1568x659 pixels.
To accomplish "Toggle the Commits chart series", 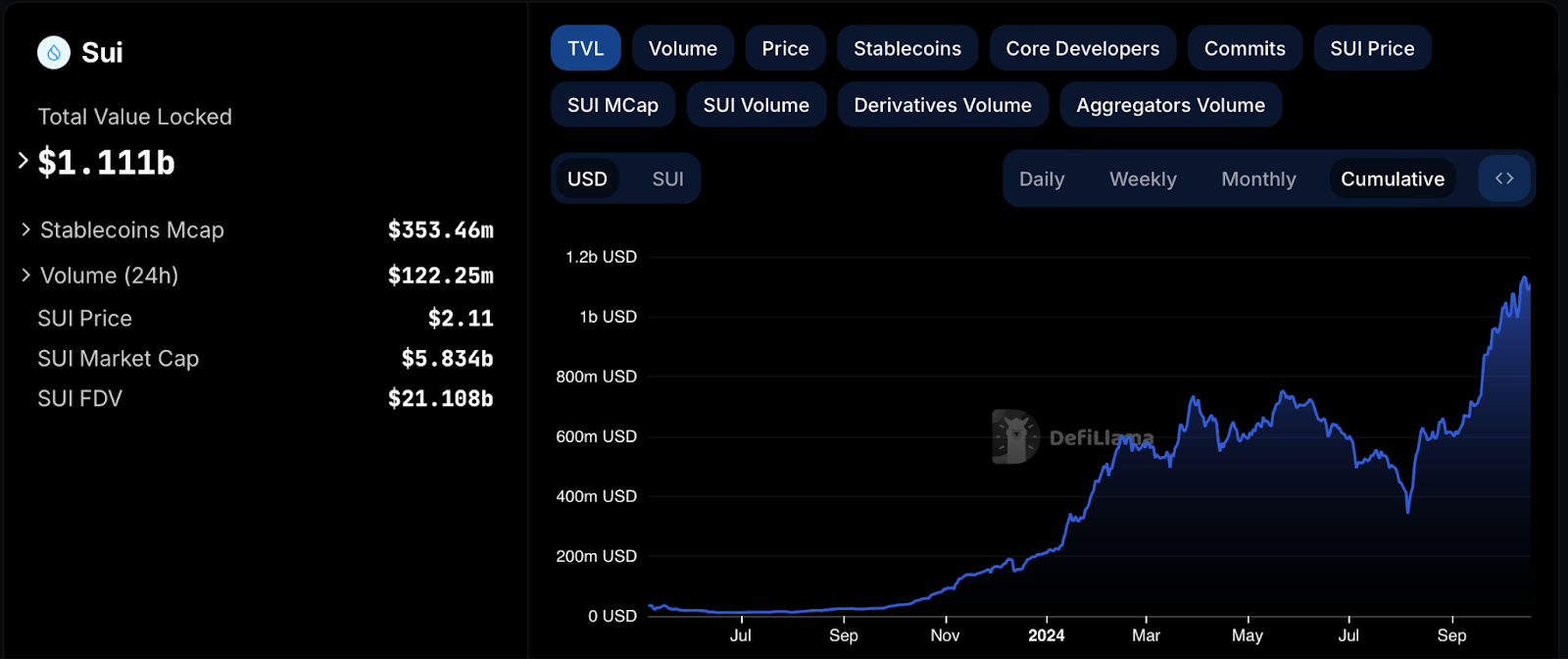I will click(x=1245, y=48).
